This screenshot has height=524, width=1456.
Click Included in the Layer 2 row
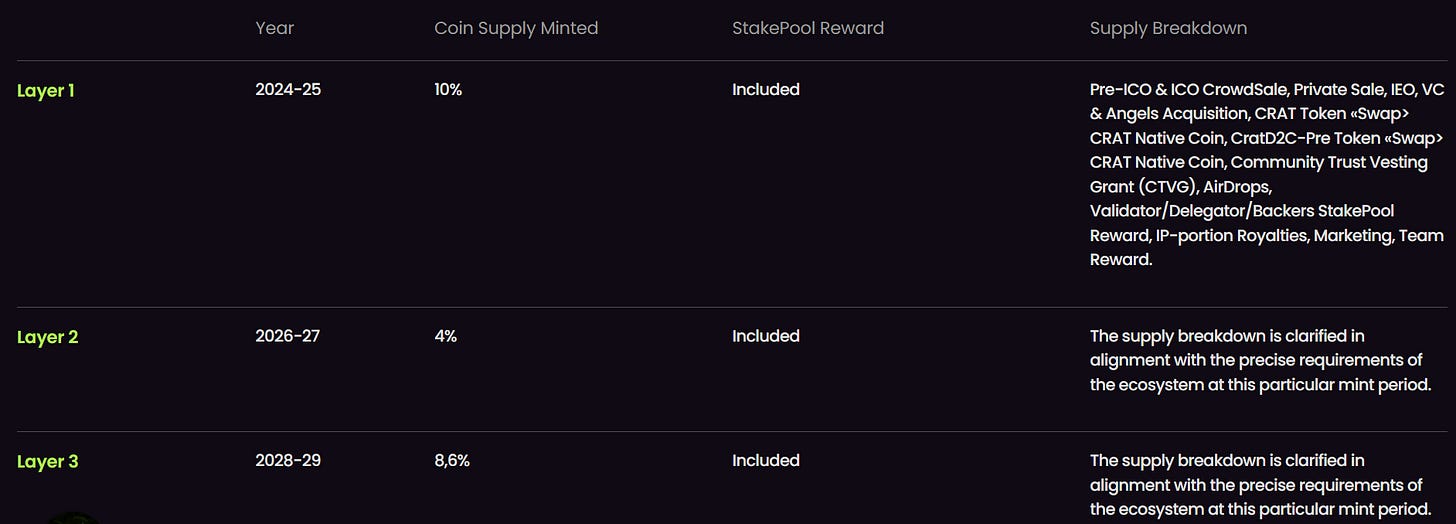tap(765, 336)
